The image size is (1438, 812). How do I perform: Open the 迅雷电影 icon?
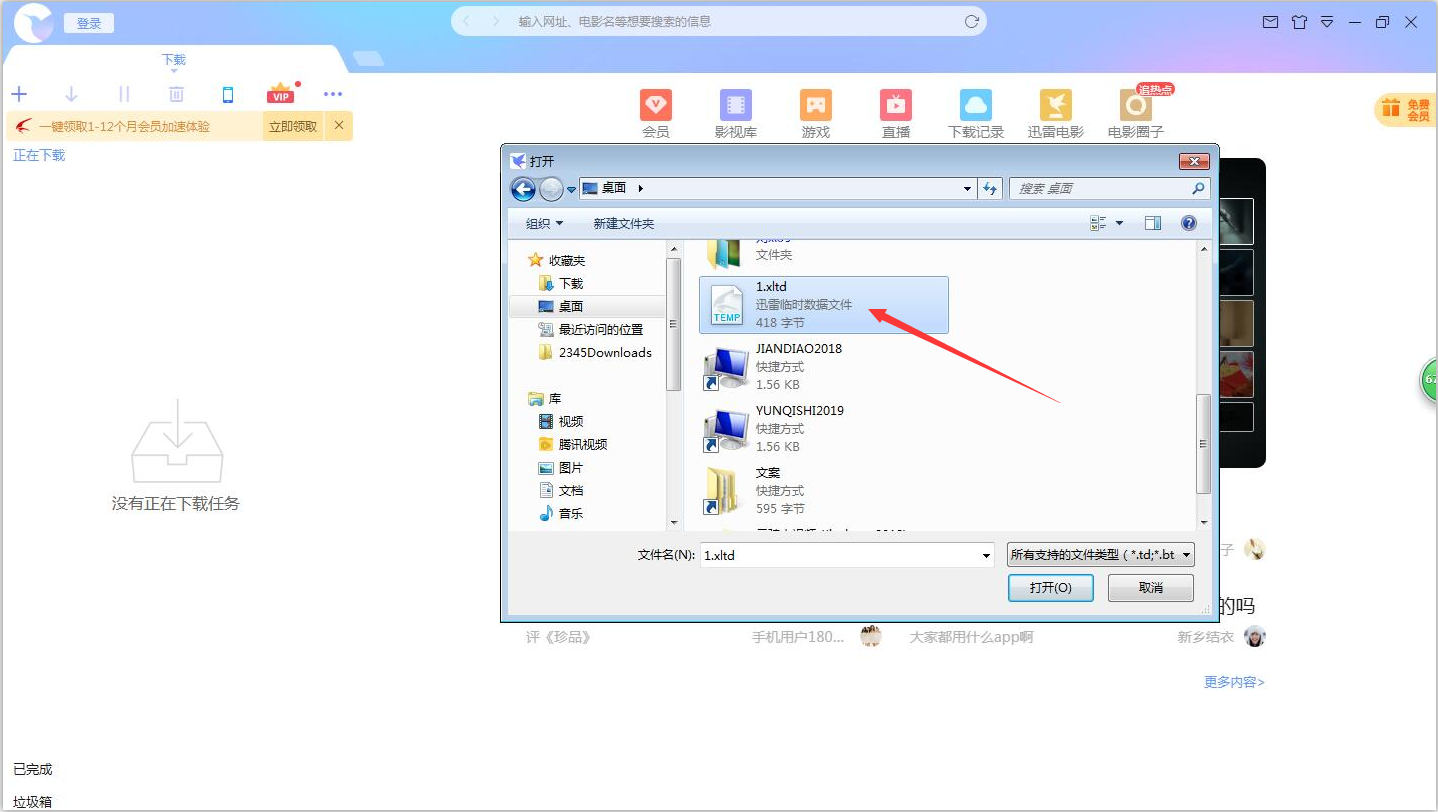coord(1056,105)
